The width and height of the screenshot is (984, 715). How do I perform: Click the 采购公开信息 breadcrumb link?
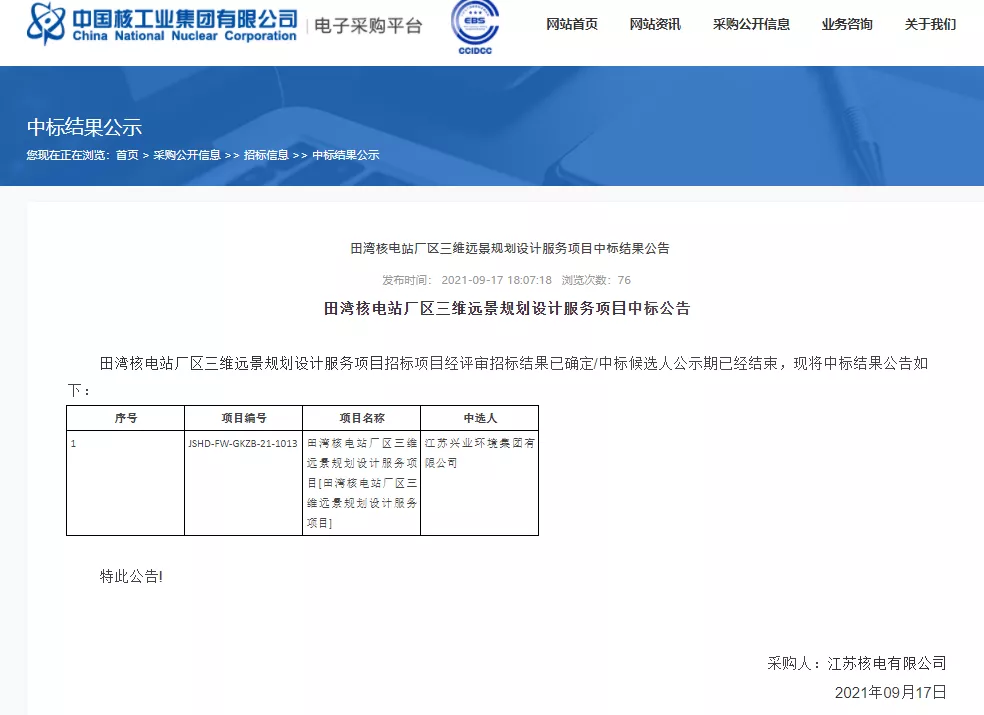pos(187,155)
